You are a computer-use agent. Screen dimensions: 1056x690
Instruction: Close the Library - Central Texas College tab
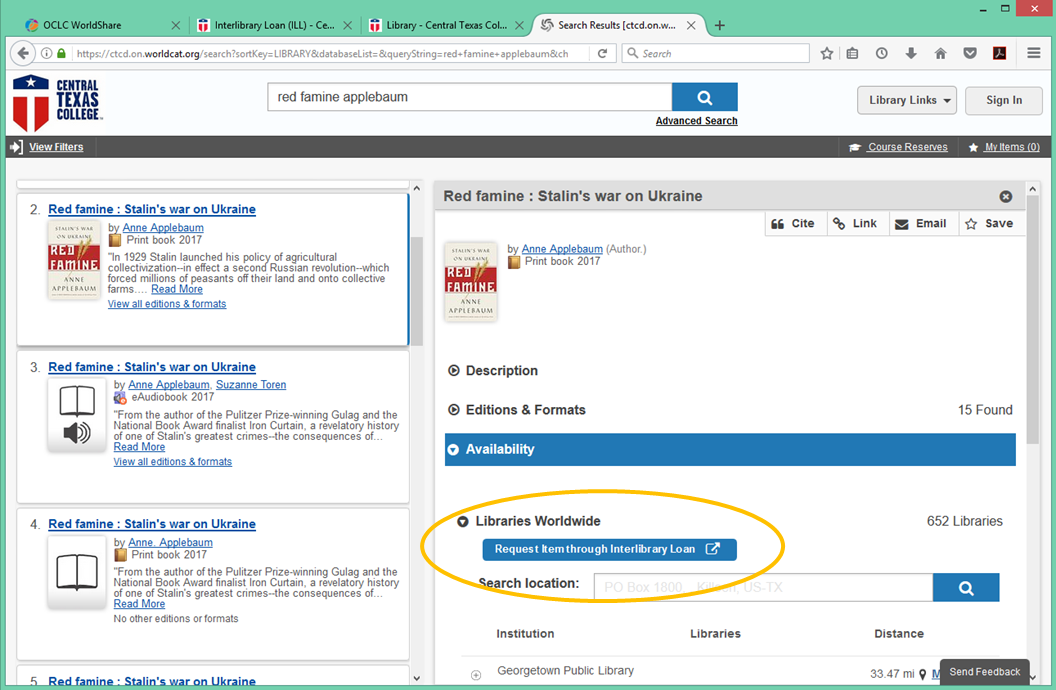pyautogui.click(x=519, y=26)
